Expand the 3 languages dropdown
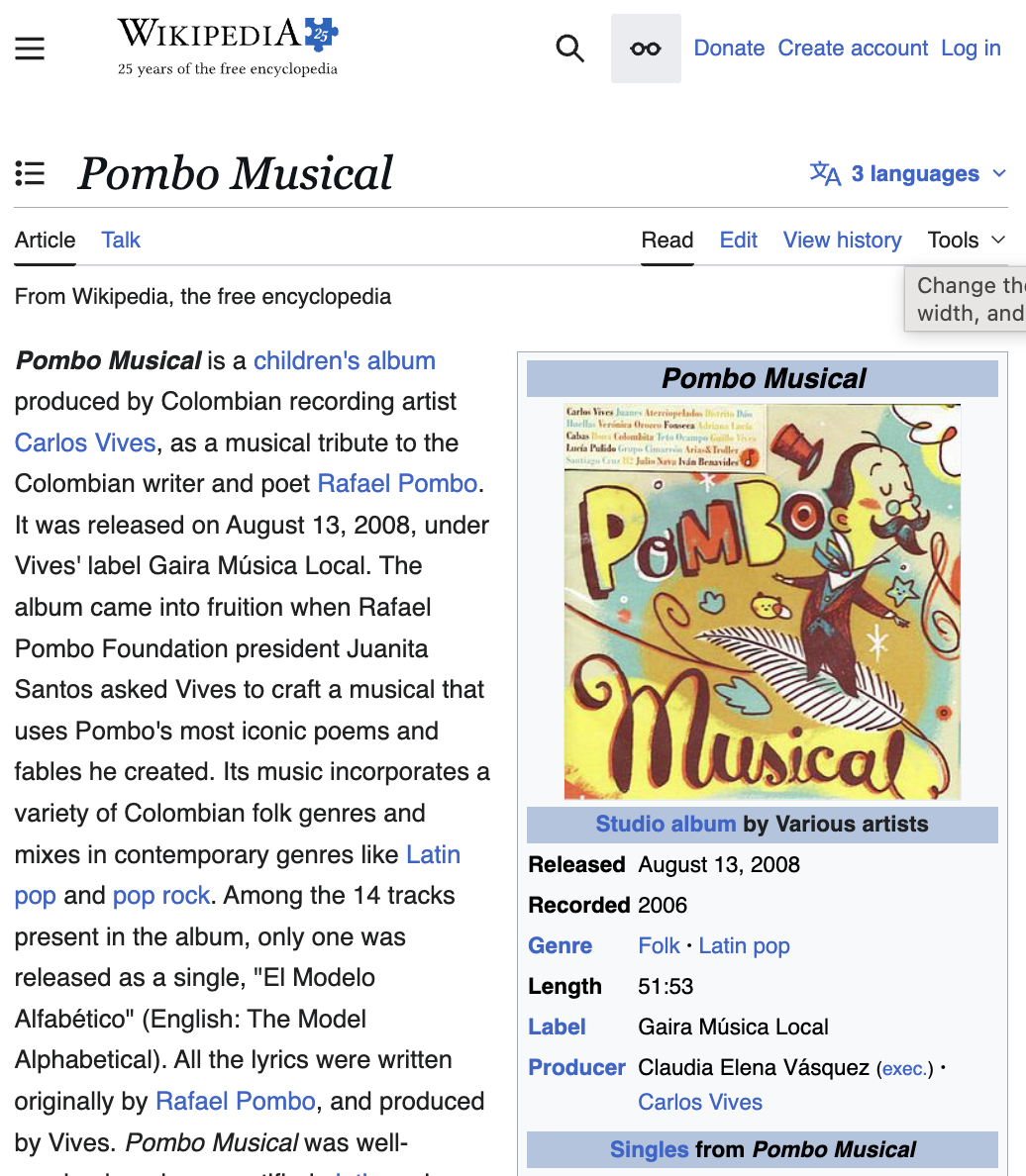1026x1176 pixels. [x=908, y=173]
